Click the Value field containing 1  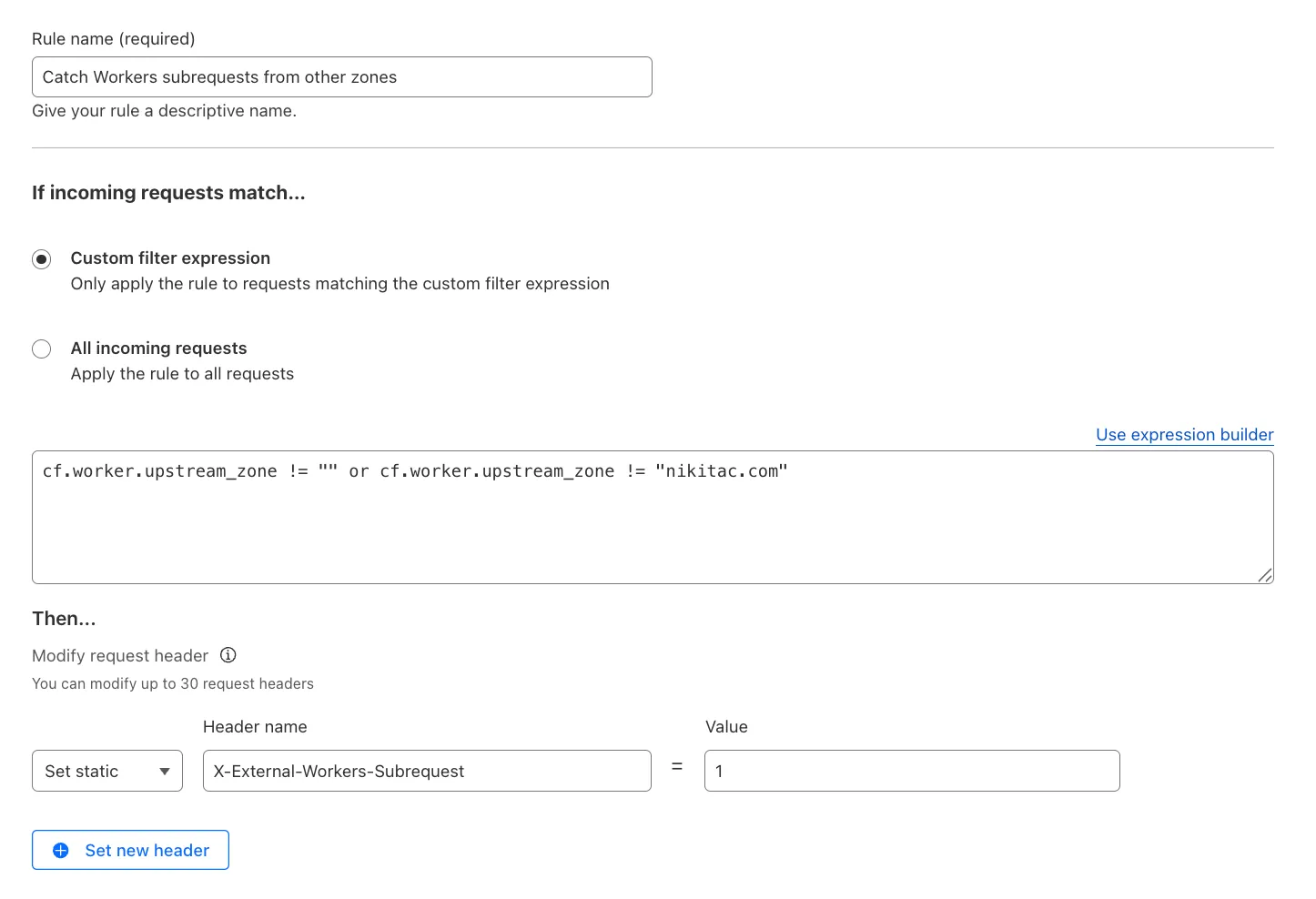[911, 771]
